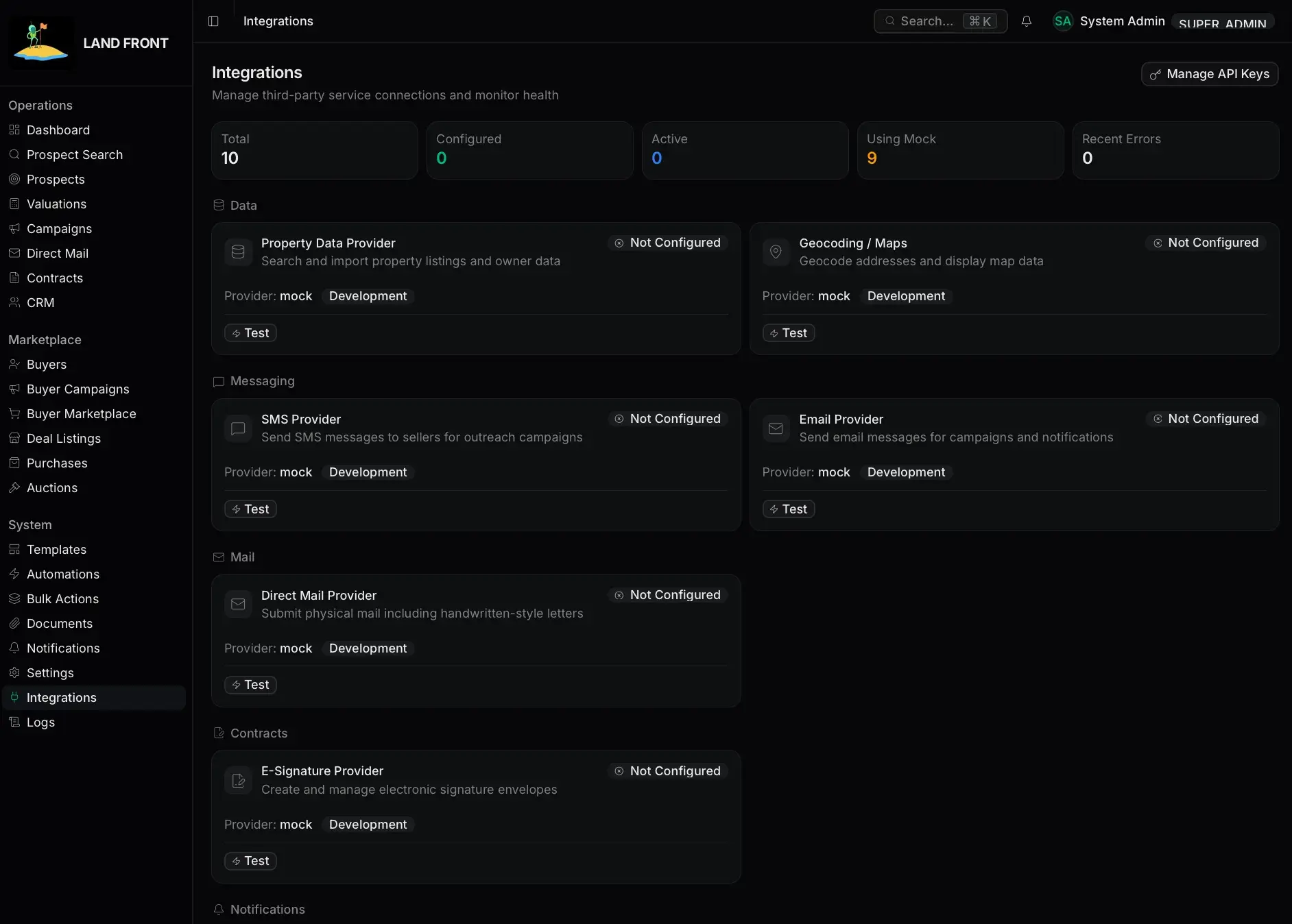Screen dimensions: 1292x924
Task: Navigate to Buyer Campaigns
Action: pyautogui.click(x=94, y=389)
